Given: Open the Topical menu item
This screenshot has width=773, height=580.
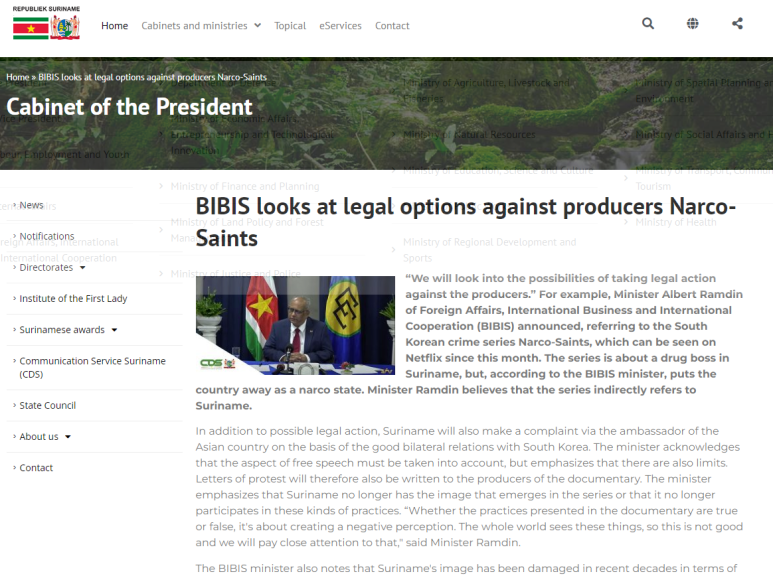Looking at the screenshot, I should (290, 26).
